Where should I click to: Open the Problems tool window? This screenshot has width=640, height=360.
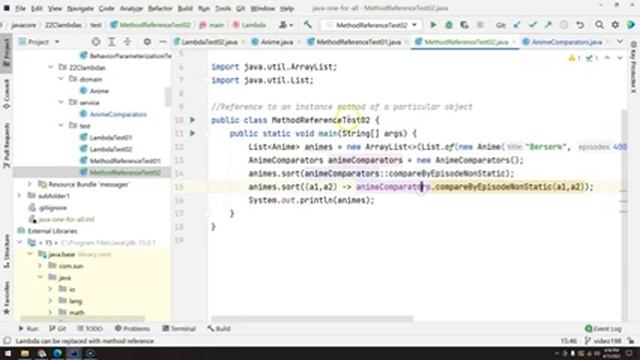point(133,329)
